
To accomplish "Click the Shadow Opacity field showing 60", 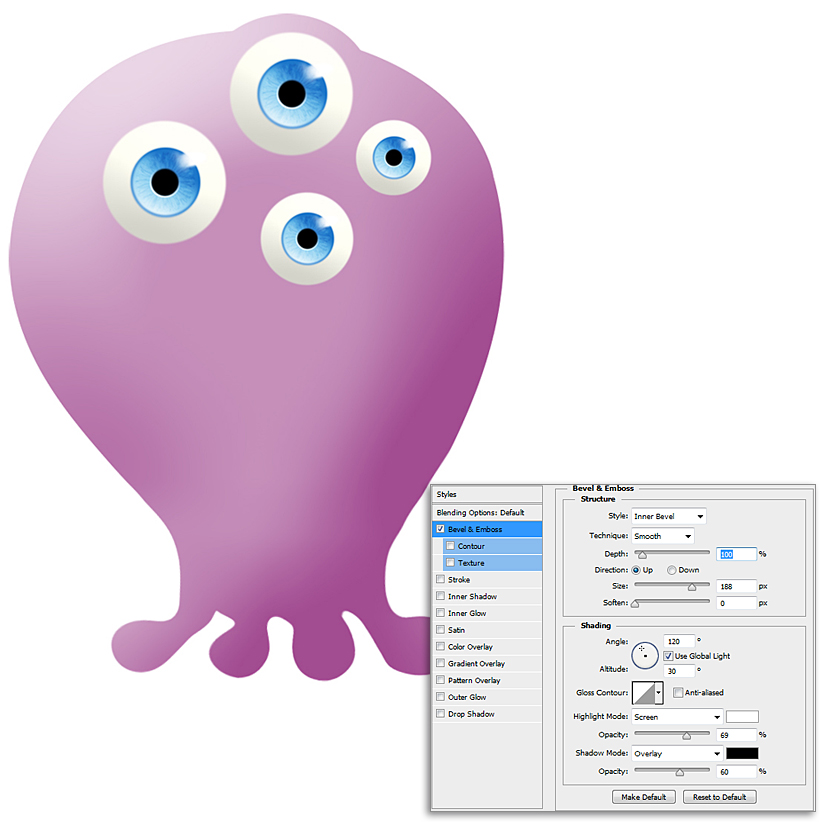I will tap(737, 772).
